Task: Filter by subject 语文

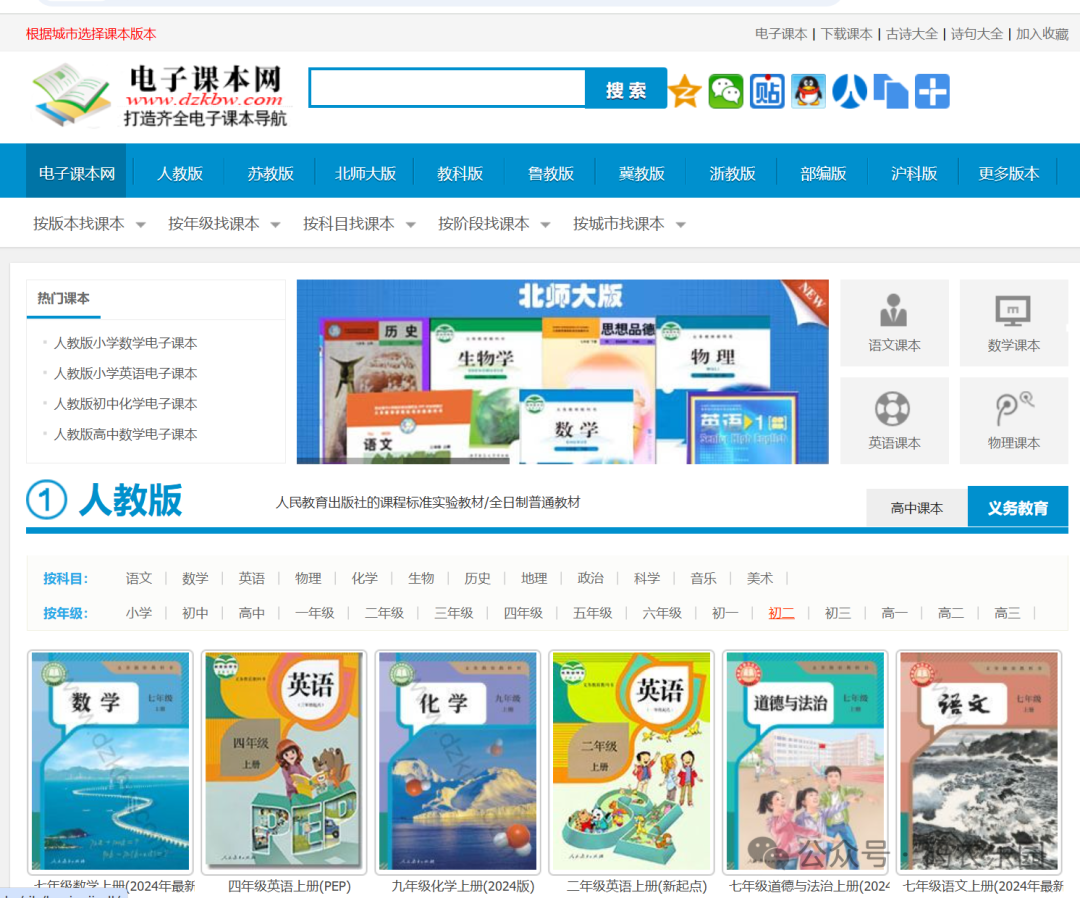Action: (138, 578)
